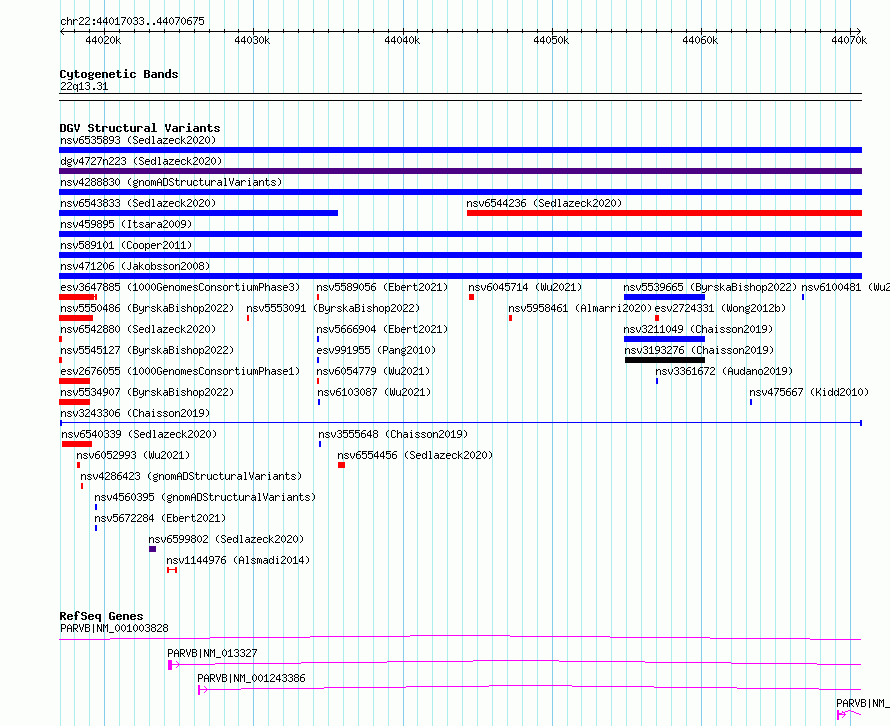The width and height of the screenshot is (890, 726).
Task: Click nsv6554456 (Sedlazeck2020) label
Action: (415, 455)
